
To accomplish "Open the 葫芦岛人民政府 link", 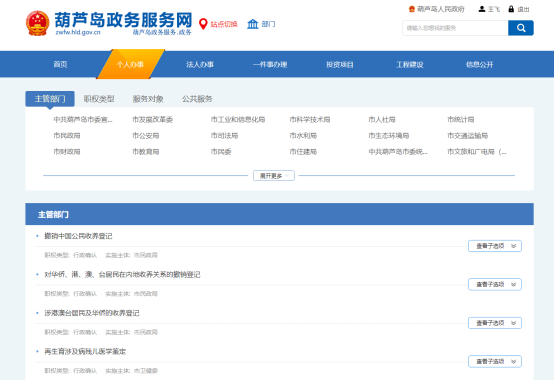I will (x=441, y=9).
